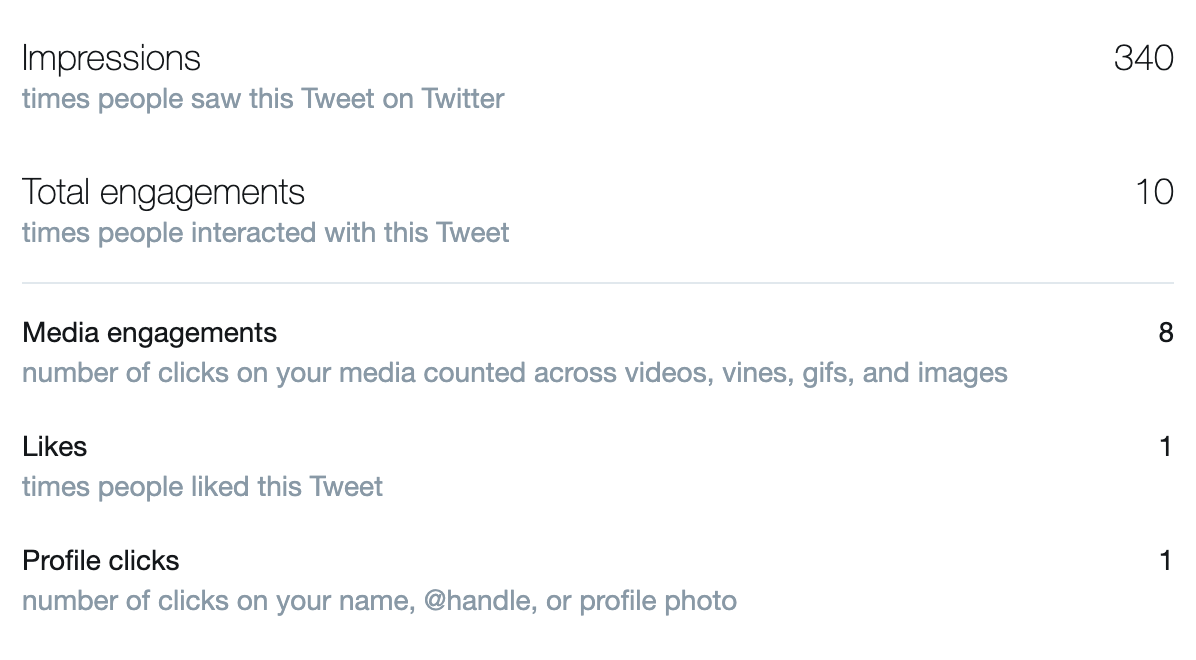The width and height of the screenshot is (1196, 660).
Task: Select the total engagements value 10
Action: click(1154, 192)
